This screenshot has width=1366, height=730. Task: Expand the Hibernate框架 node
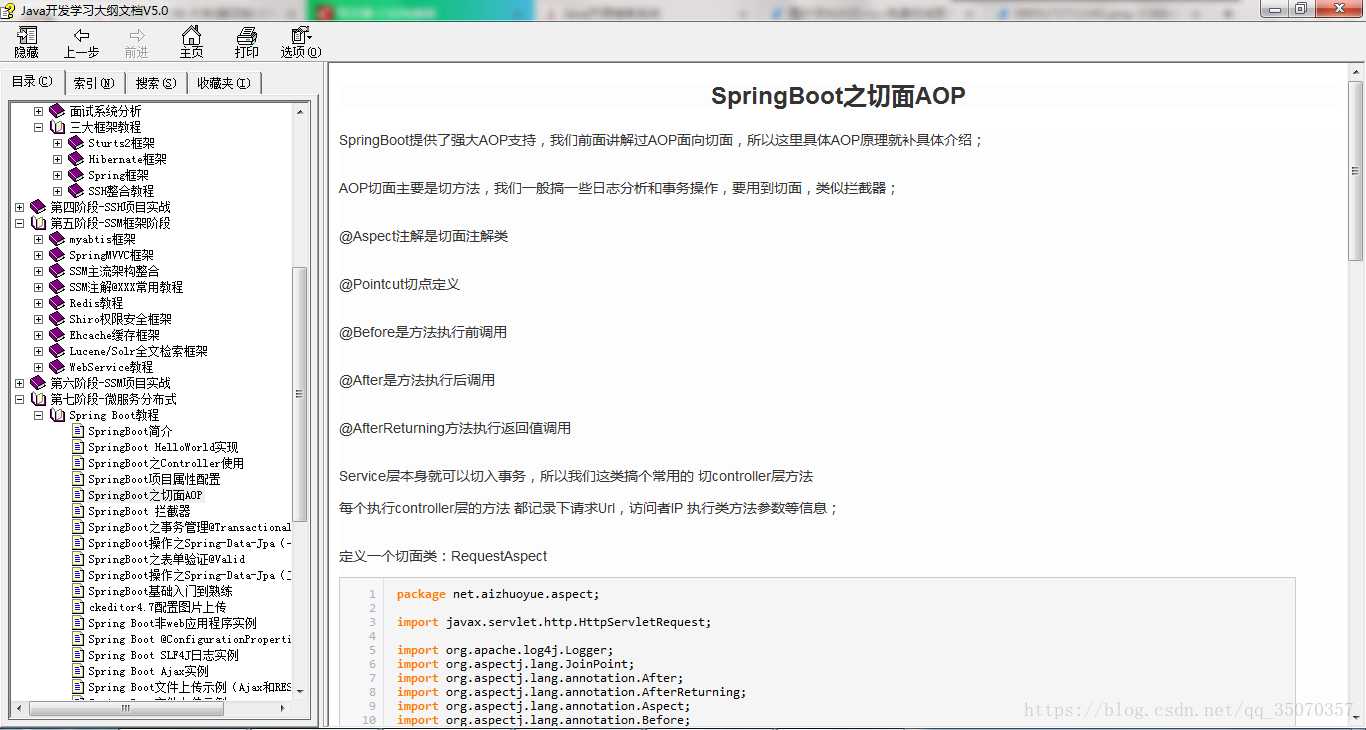(x=58, y=159)
